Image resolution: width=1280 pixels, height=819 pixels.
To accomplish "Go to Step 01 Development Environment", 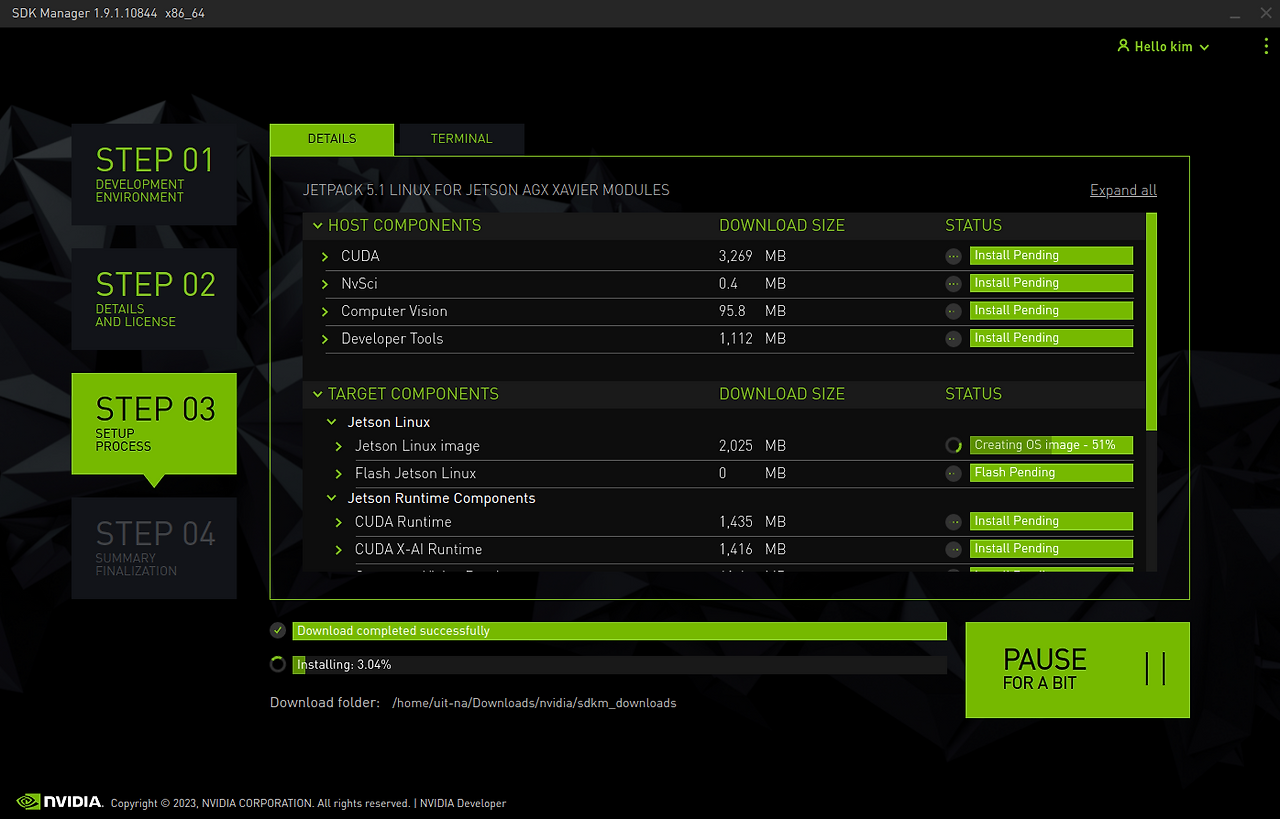I will pos(154,174).
